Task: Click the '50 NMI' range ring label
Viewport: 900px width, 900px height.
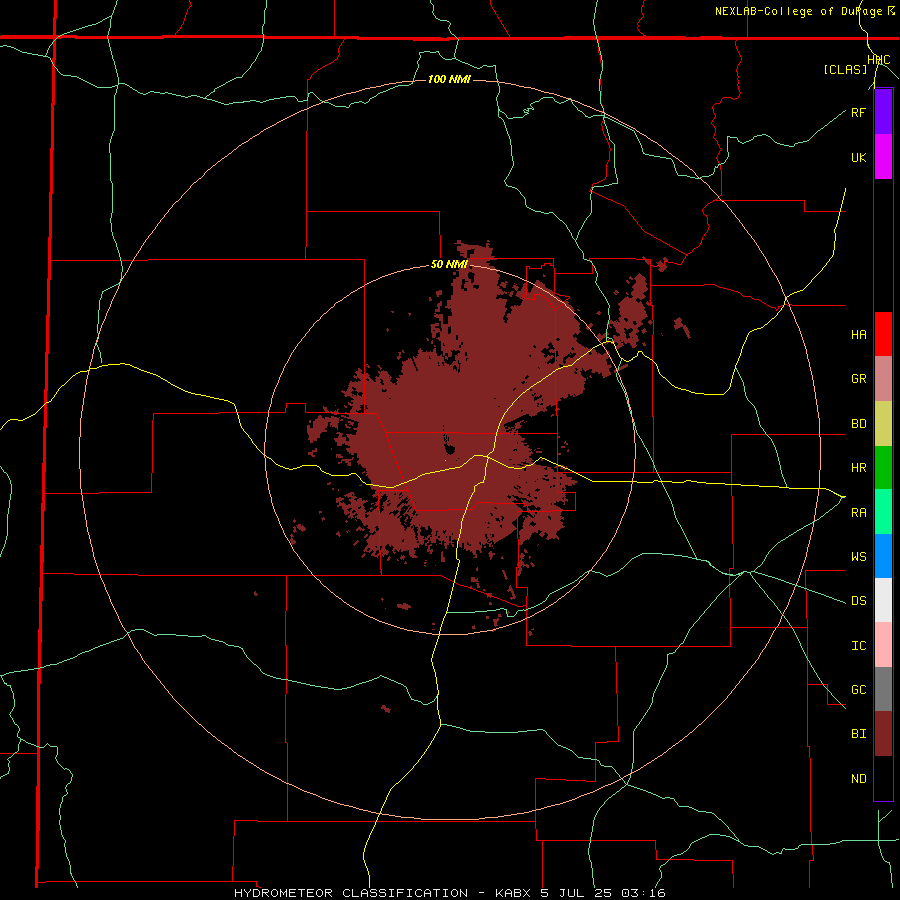Action: tap(449, 265)
